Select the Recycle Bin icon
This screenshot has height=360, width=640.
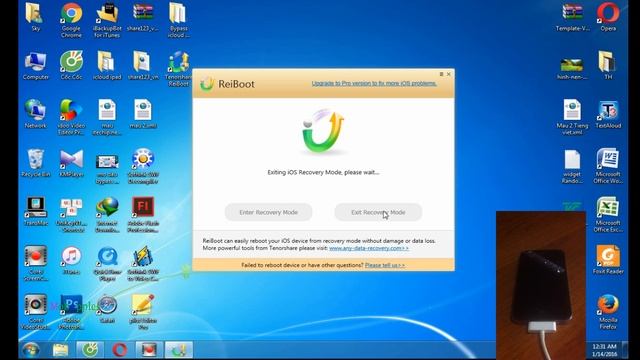coord(36,163)
